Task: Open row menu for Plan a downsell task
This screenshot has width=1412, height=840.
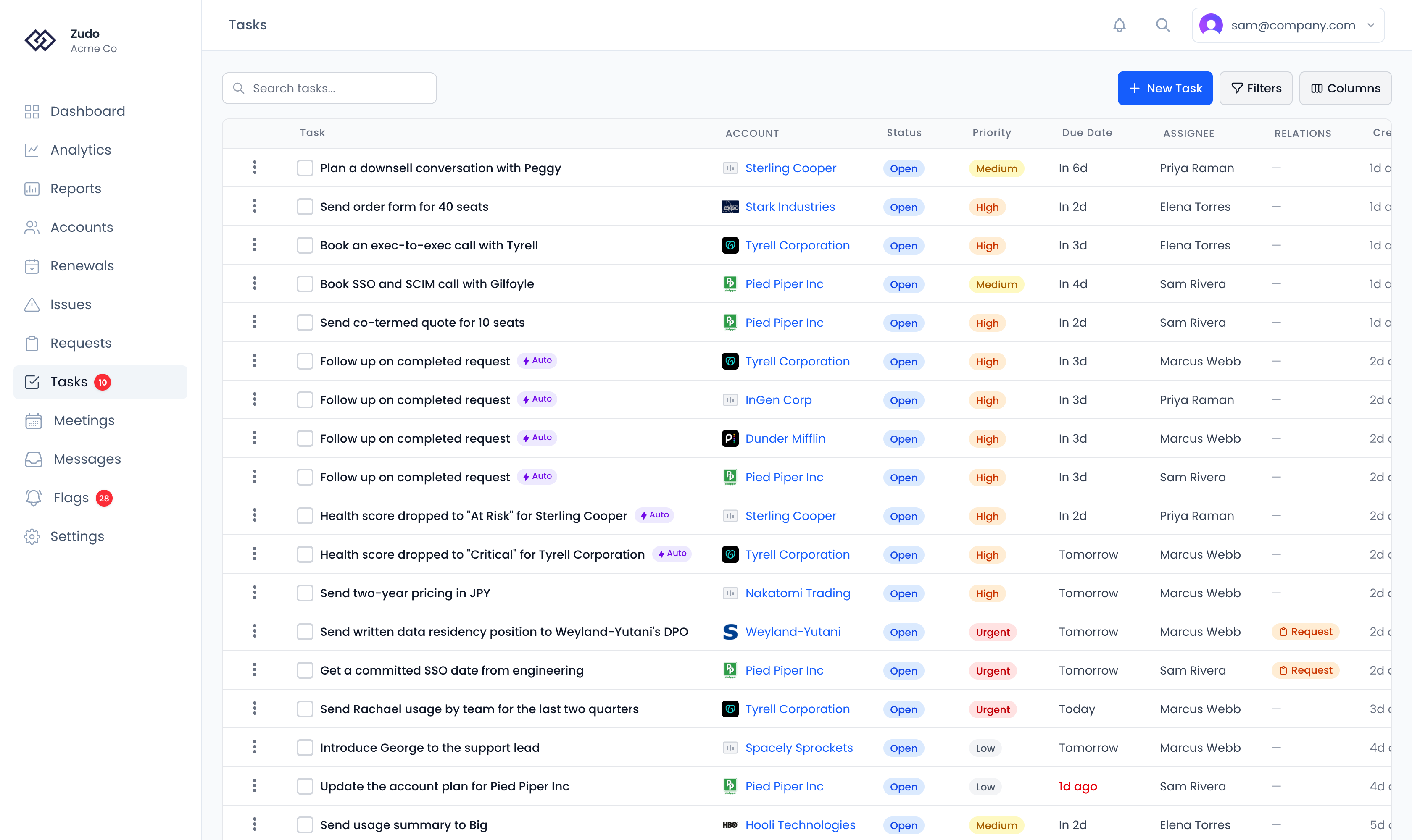Action: [254, 168]
